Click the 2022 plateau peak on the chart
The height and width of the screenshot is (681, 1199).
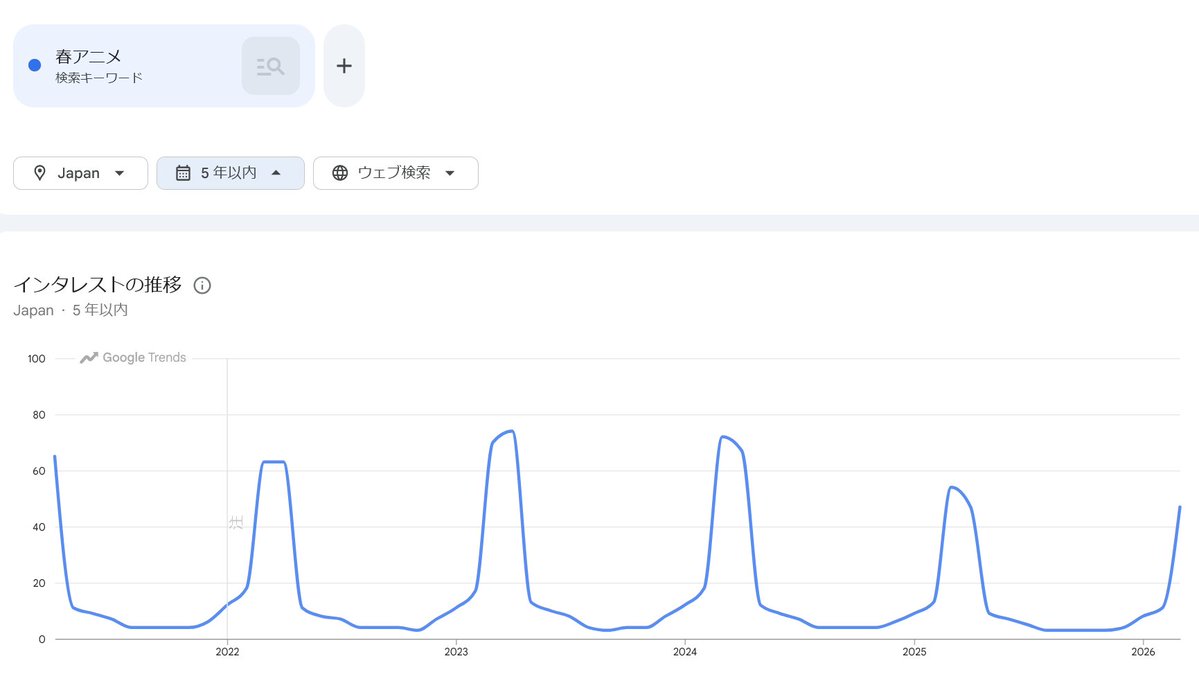point(273,462)
